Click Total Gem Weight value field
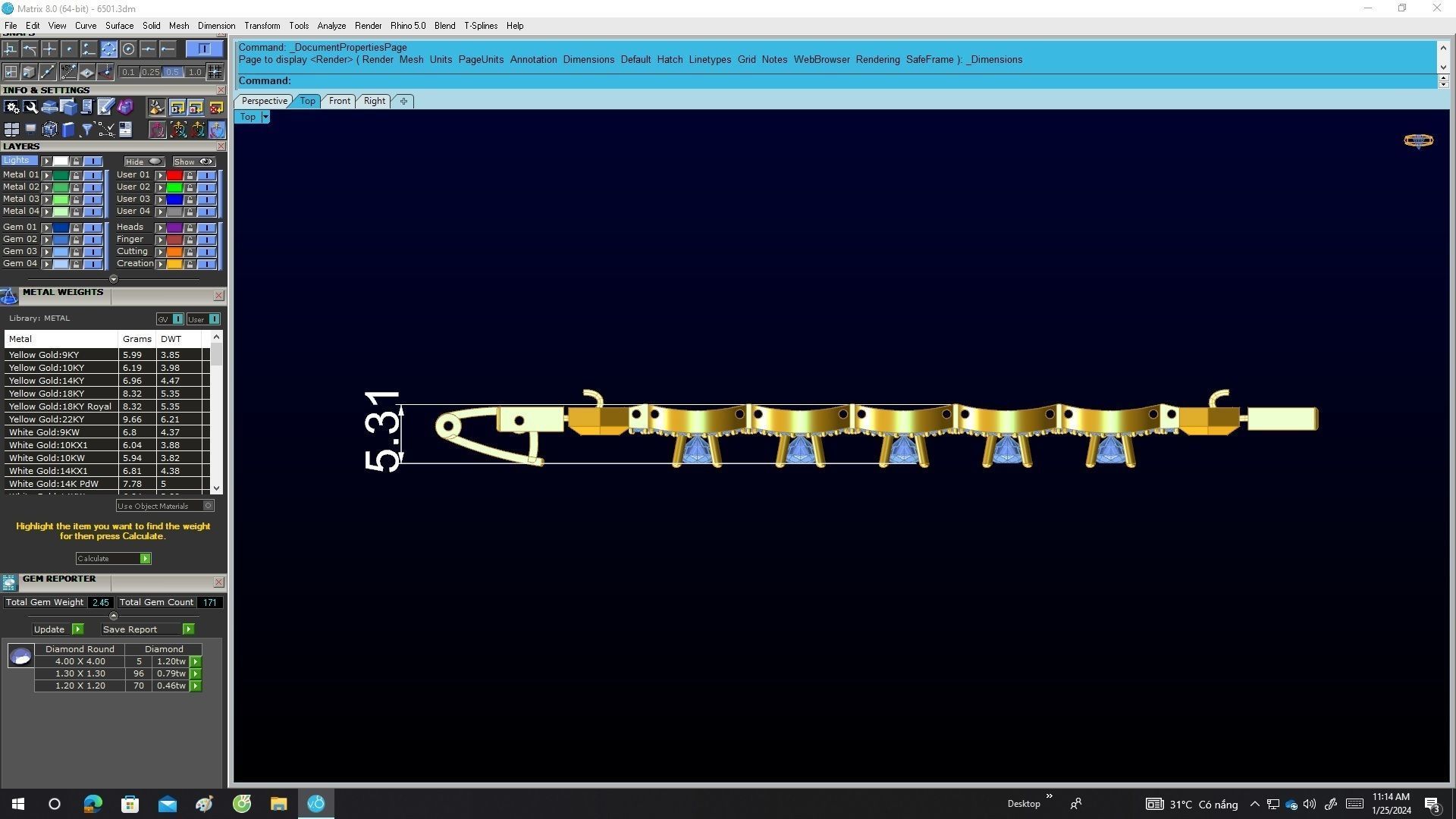The image size is (1456, 819). click(100, 603)
